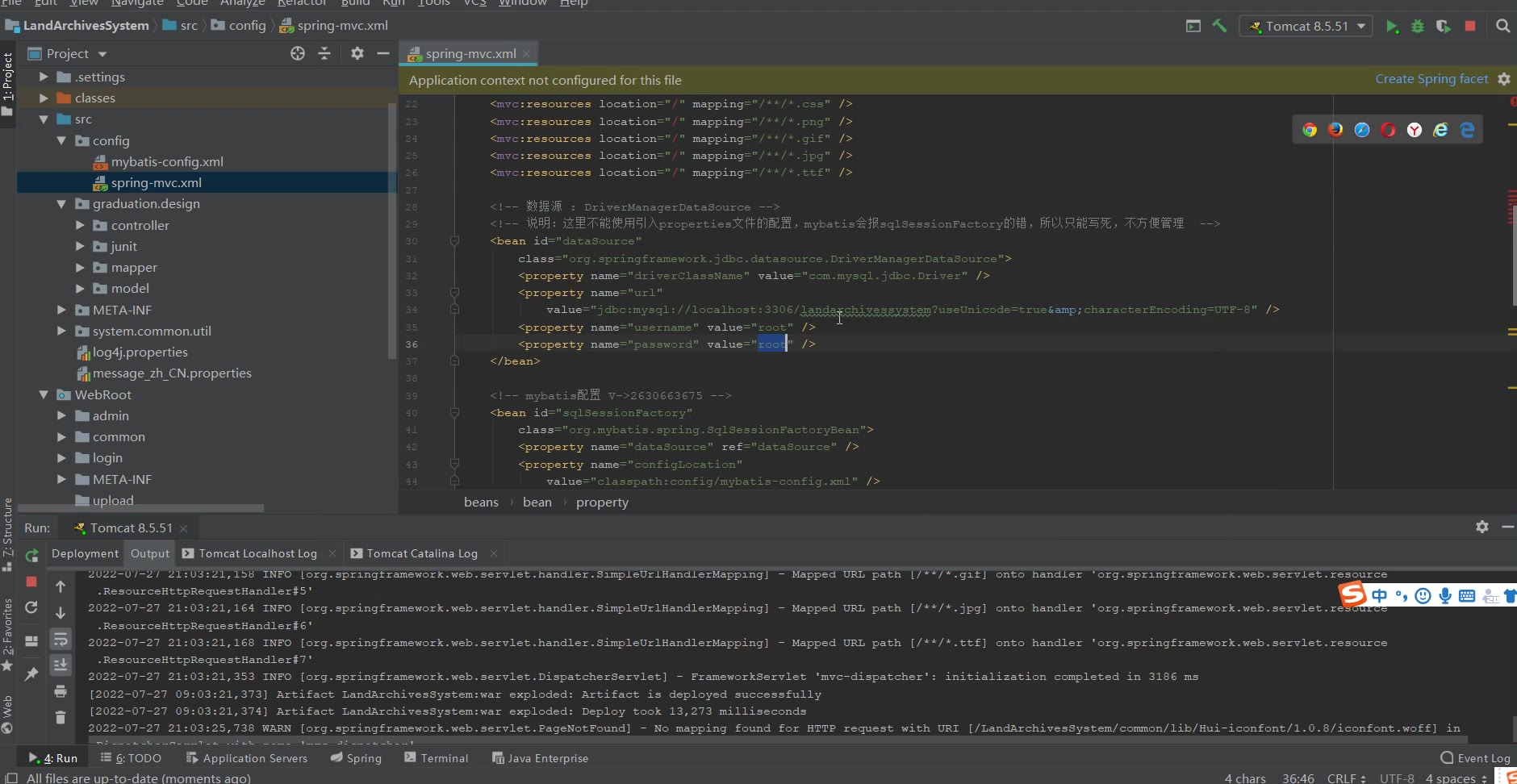Collapse the WebRoot folder
Image resolution: width=1517 pixels, height=784 pixels.
click(x=44, y=394)
